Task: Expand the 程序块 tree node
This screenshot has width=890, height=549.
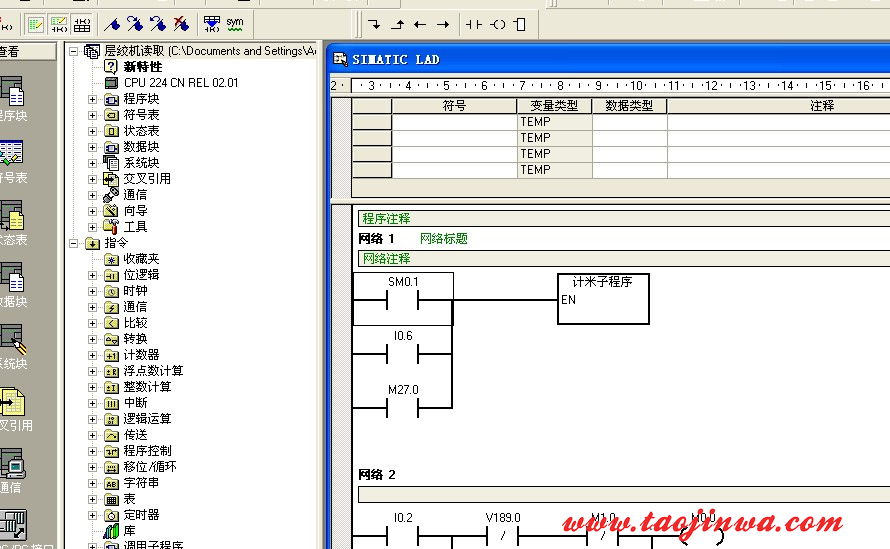Action: [x=93, y=99]
